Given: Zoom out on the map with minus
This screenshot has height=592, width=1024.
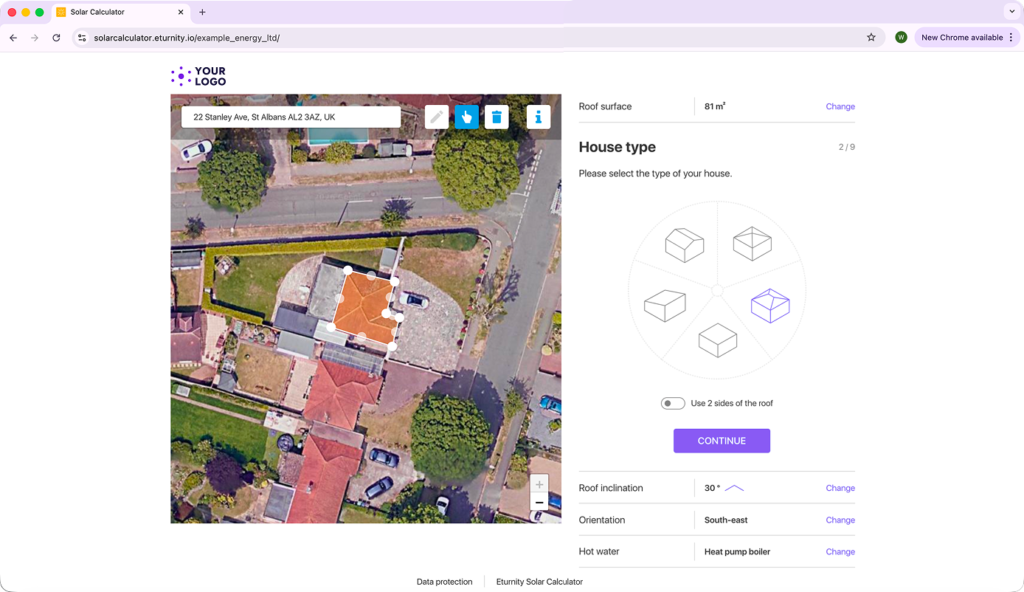Looking at the screenshot, I should 539,503.
